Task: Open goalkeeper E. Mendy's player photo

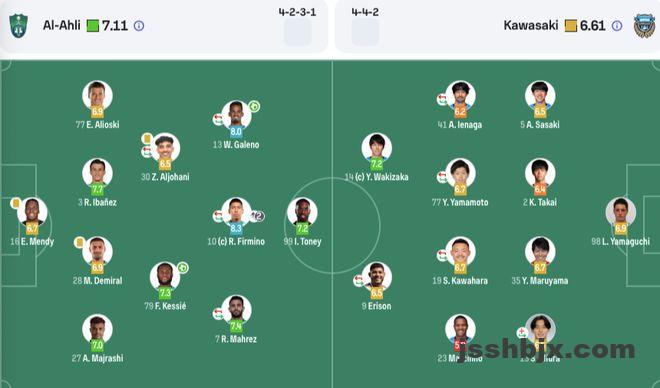Action: [x=32, y=211]
